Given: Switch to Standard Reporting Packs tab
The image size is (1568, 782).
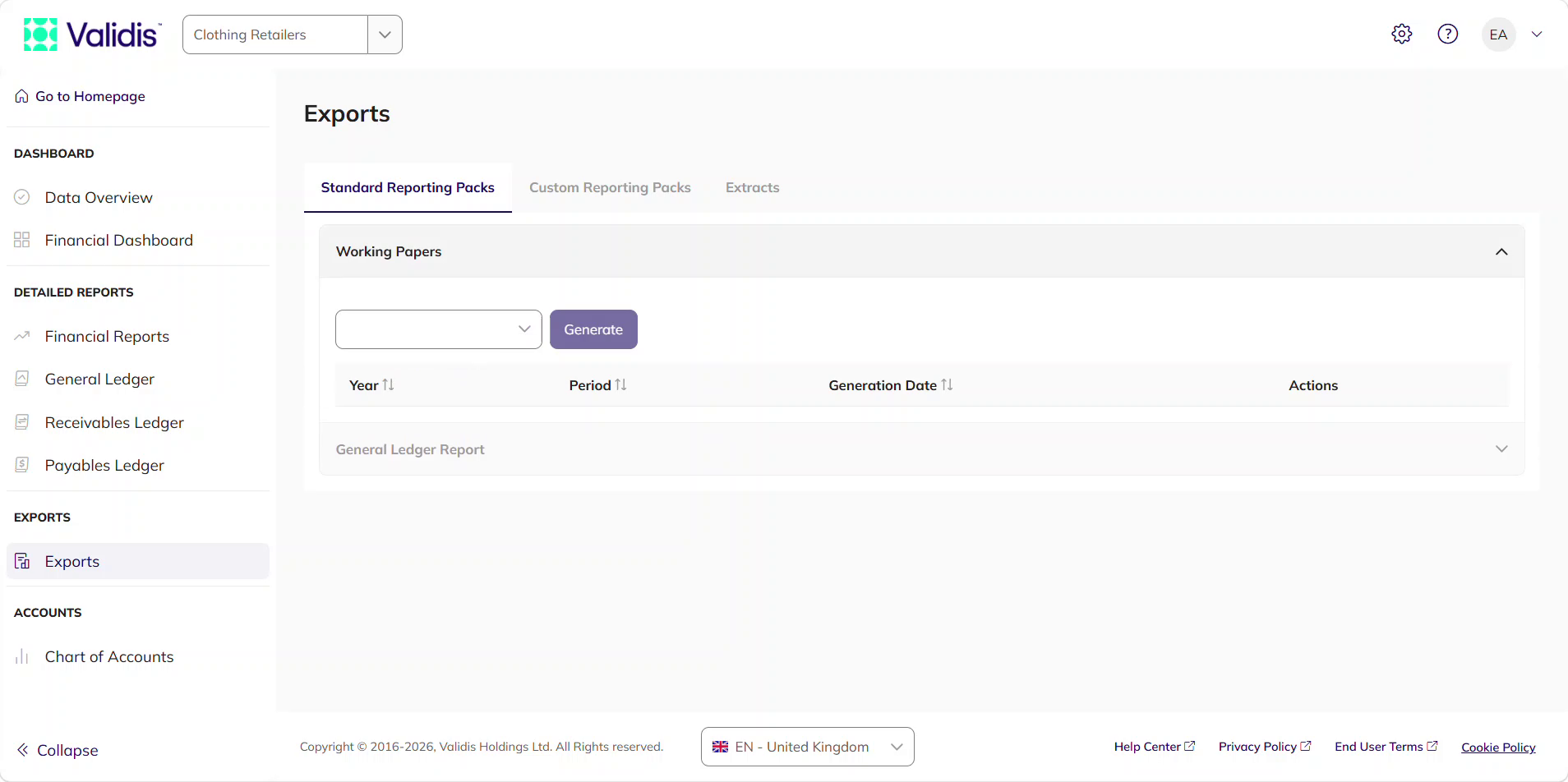Looking at the screenshot, I should (408, 187).
